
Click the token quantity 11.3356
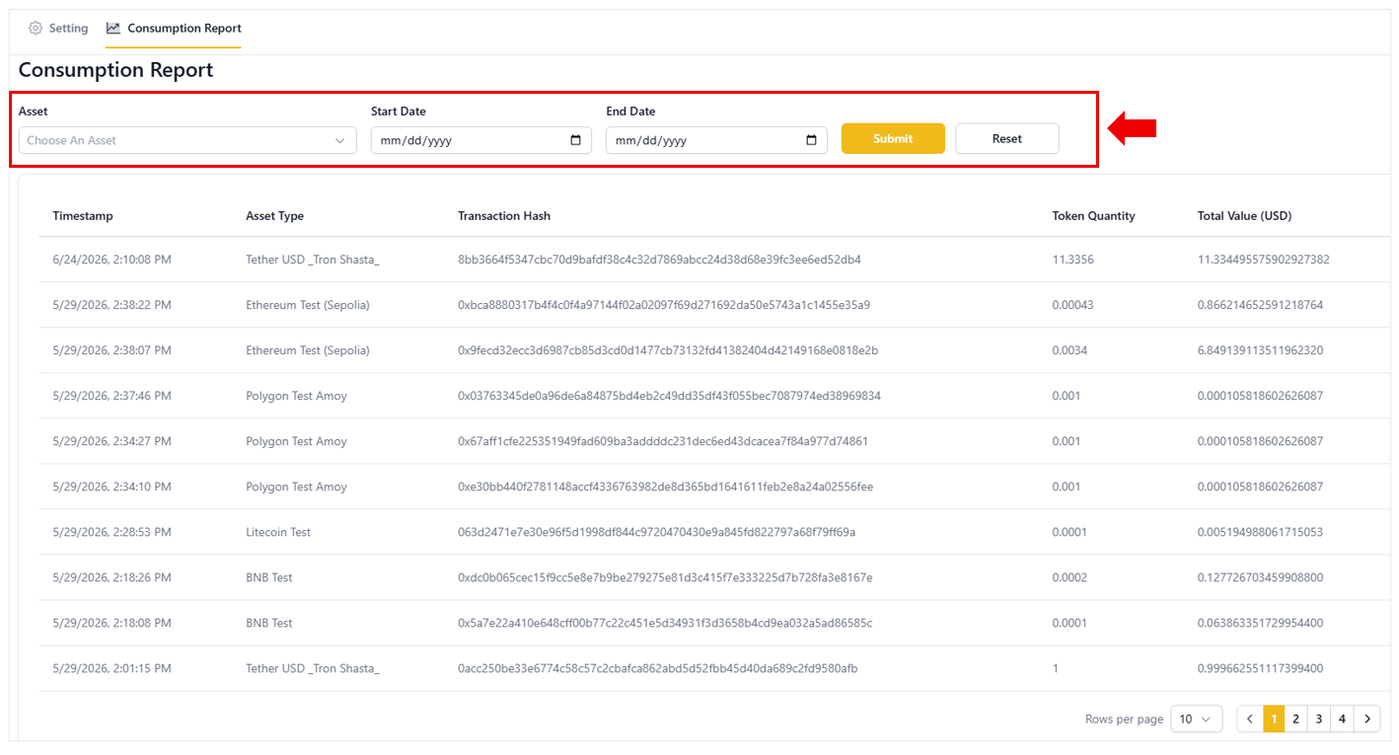coord(1073,260)
